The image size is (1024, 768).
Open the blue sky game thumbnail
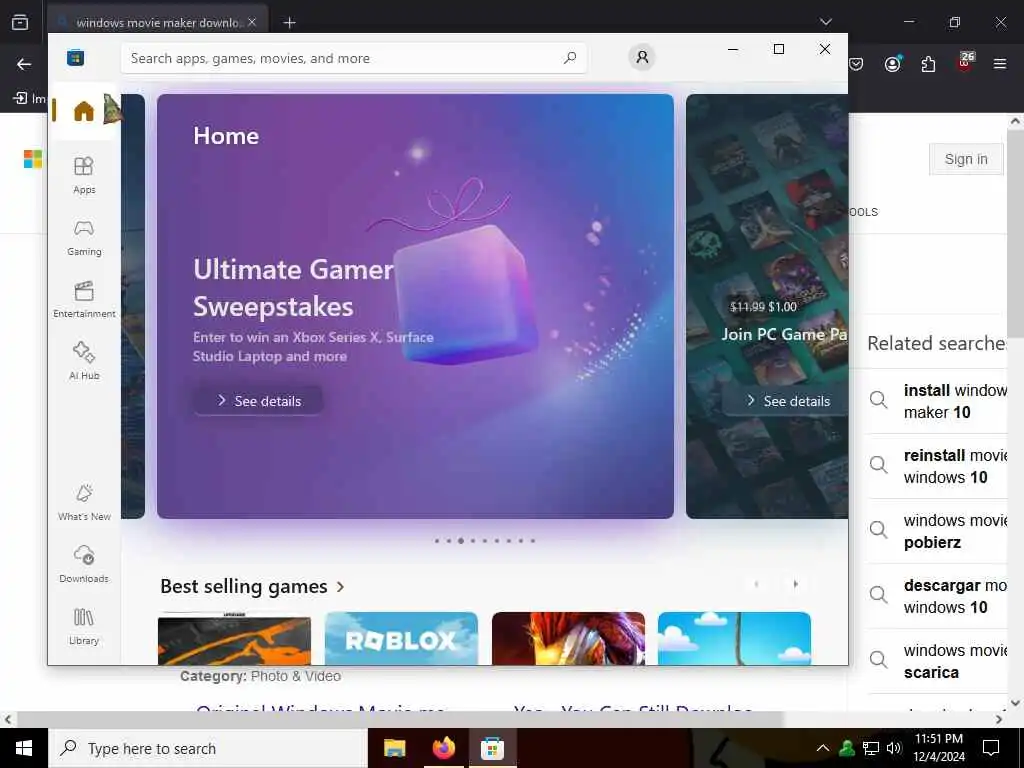[734, 638]
